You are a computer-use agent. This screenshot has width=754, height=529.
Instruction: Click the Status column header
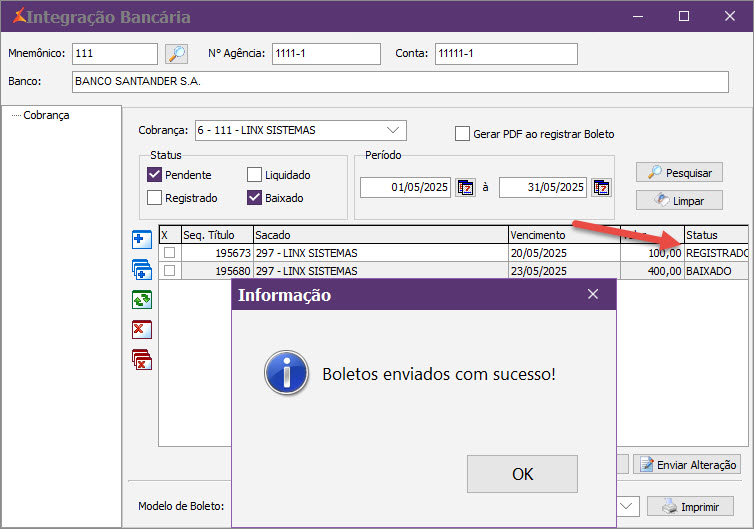pos(716,235)
